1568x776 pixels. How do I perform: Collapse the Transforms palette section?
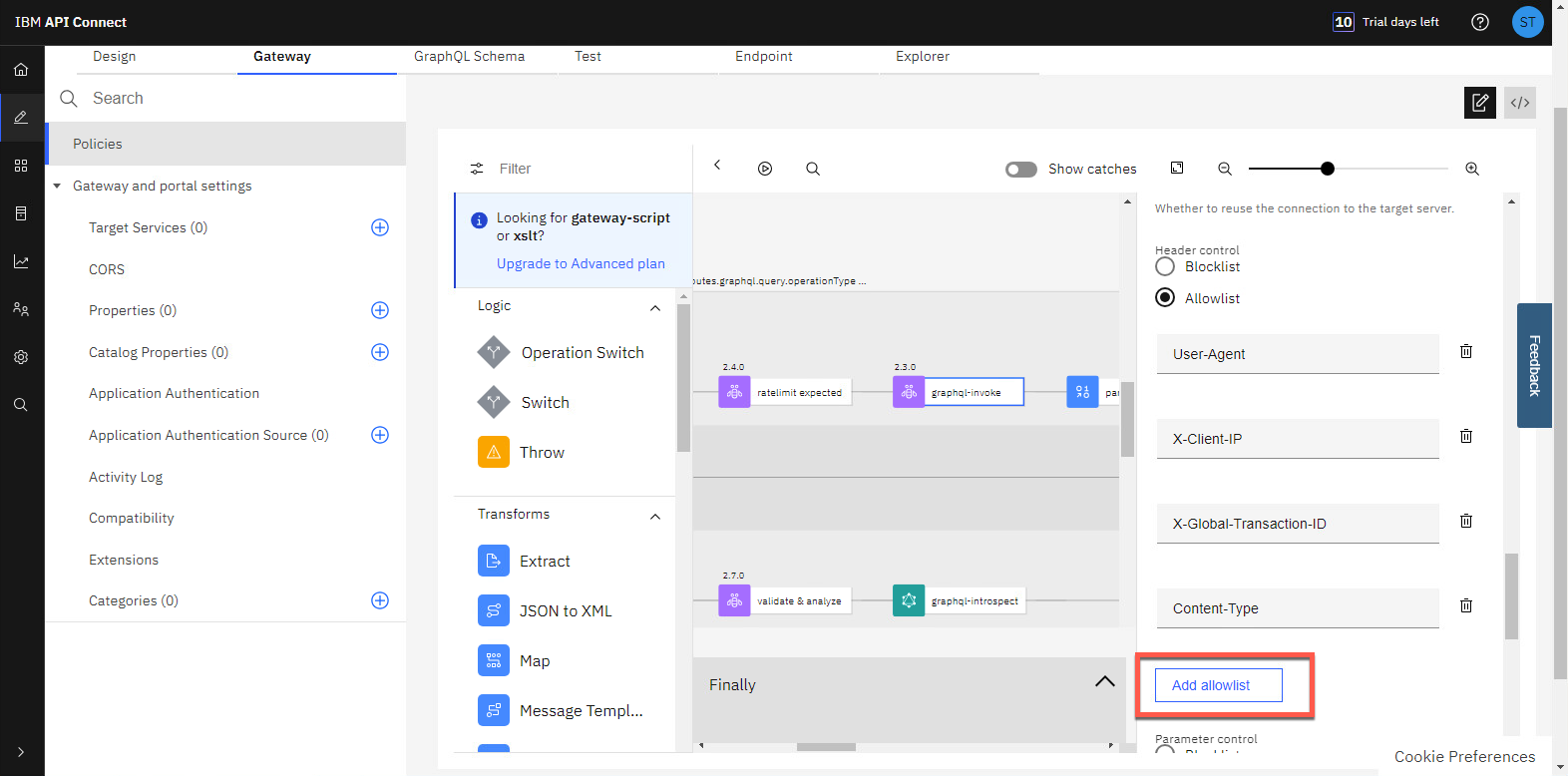(x=655, y=517)
